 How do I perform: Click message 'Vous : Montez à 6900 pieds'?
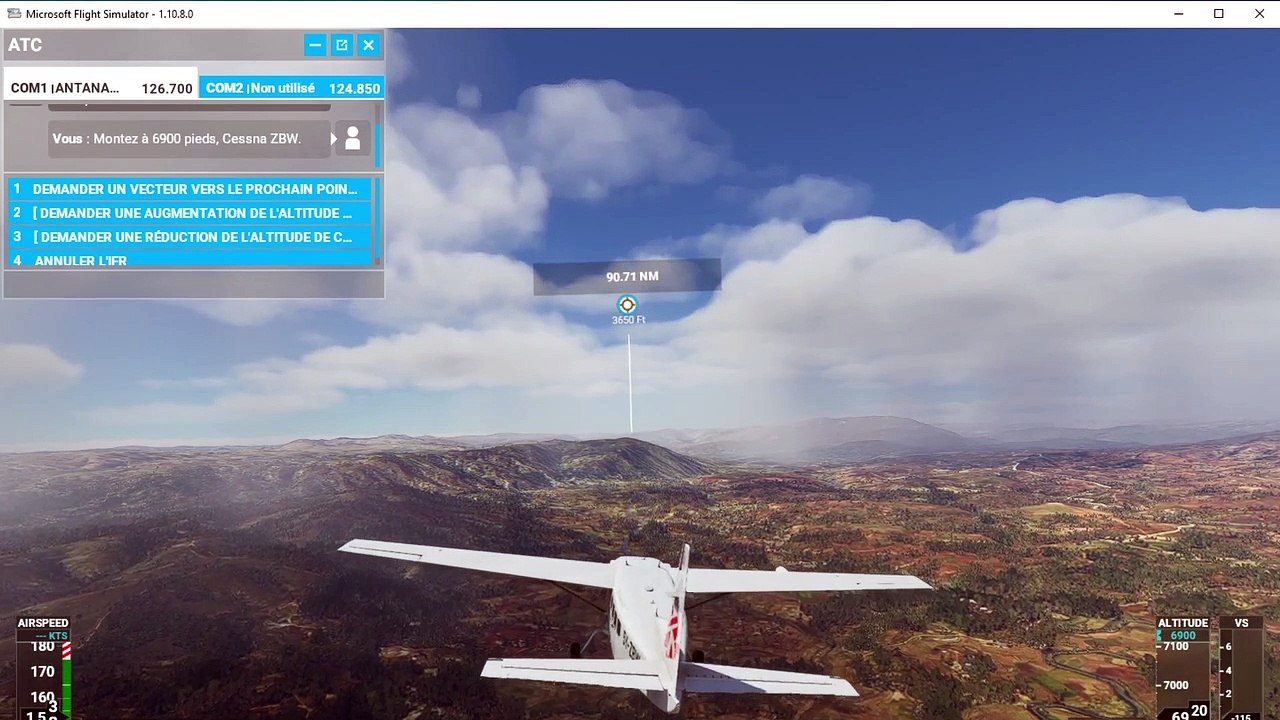(x=189, y=139)
